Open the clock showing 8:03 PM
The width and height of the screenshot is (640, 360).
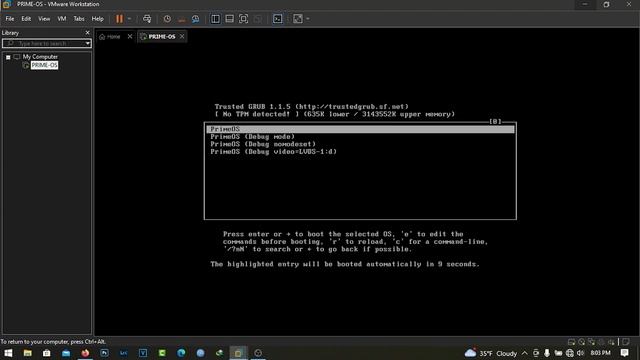click(600, 353)
